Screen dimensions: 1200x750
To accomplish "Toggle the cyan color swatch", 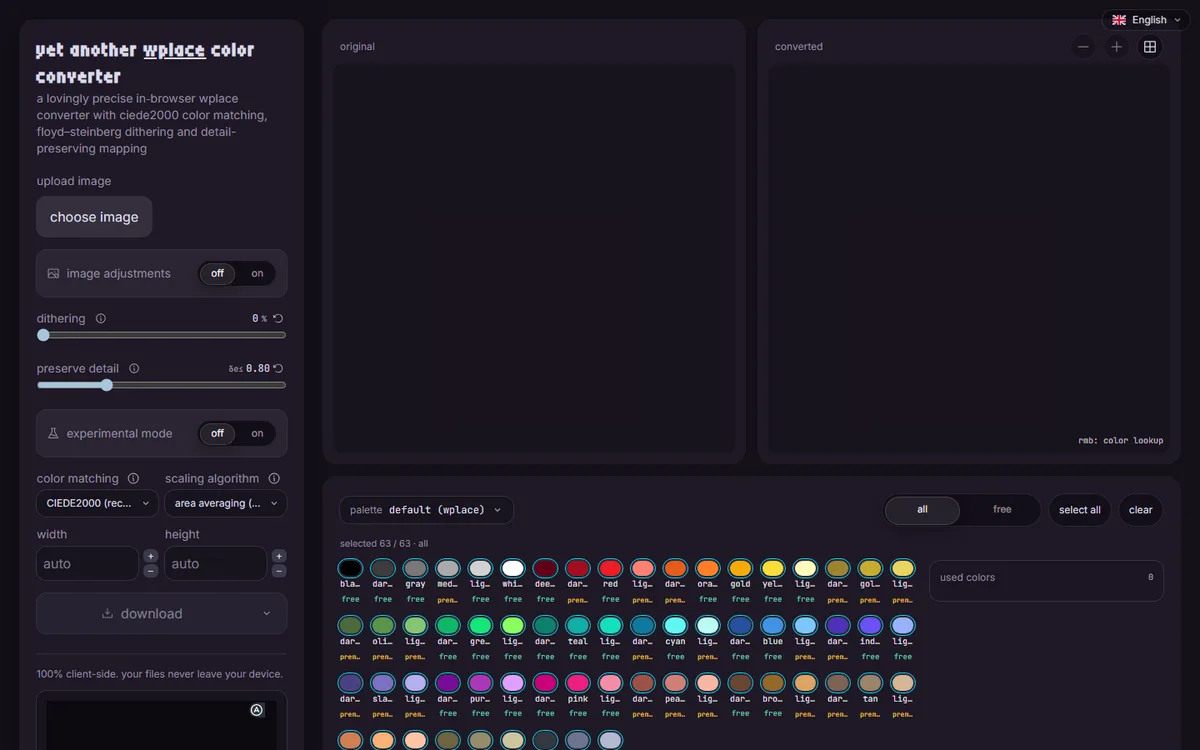I will [675, 625].
